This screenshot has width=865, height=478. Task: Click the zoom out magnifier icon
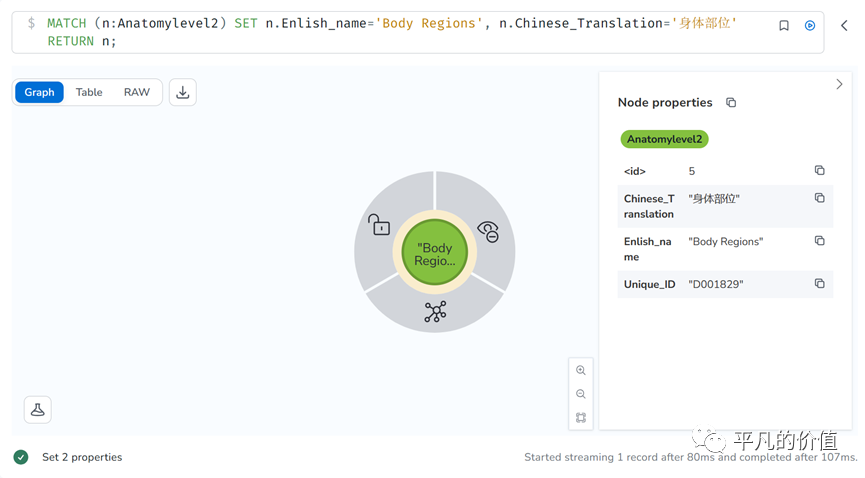click(x=581, y=394)
